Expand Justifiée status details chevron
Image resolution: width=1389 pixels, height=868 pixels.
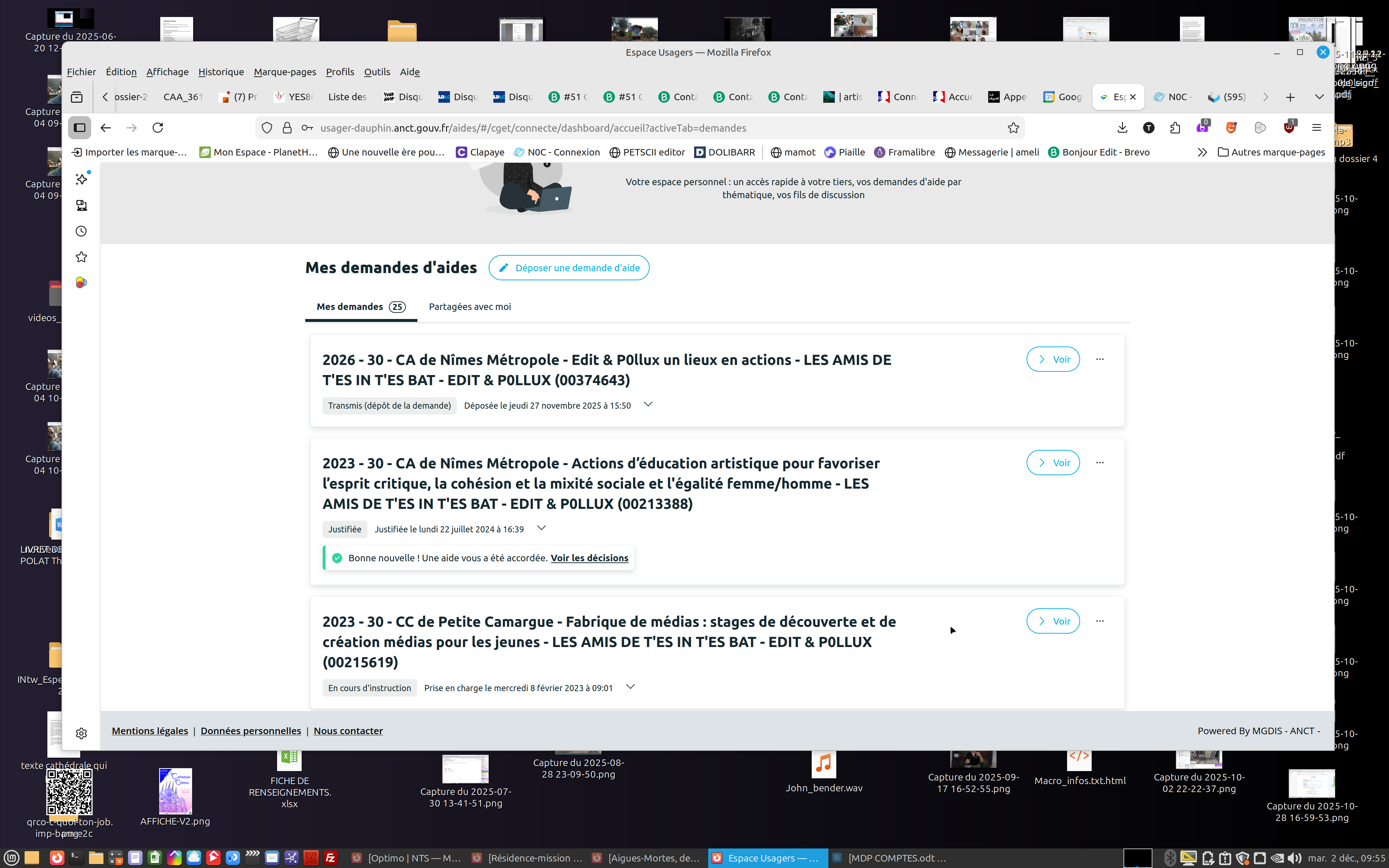[541, 528]
